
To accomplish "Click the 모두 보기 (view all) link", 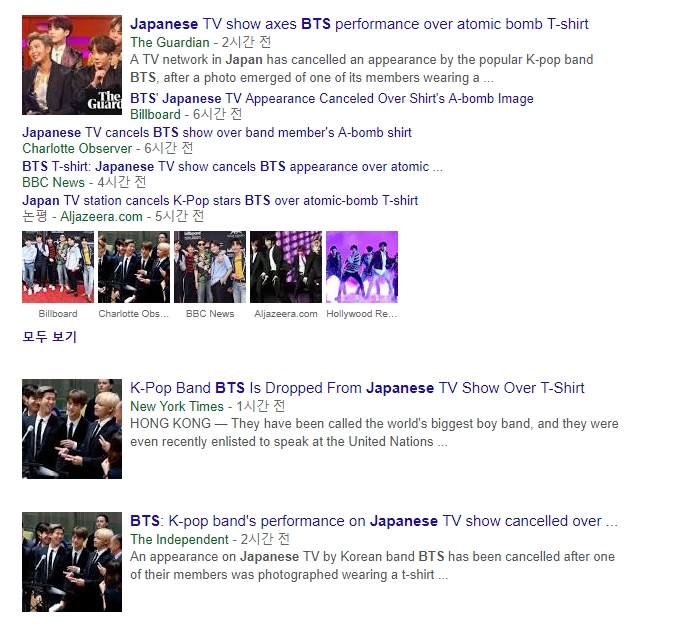I will (x=49, y=337).
